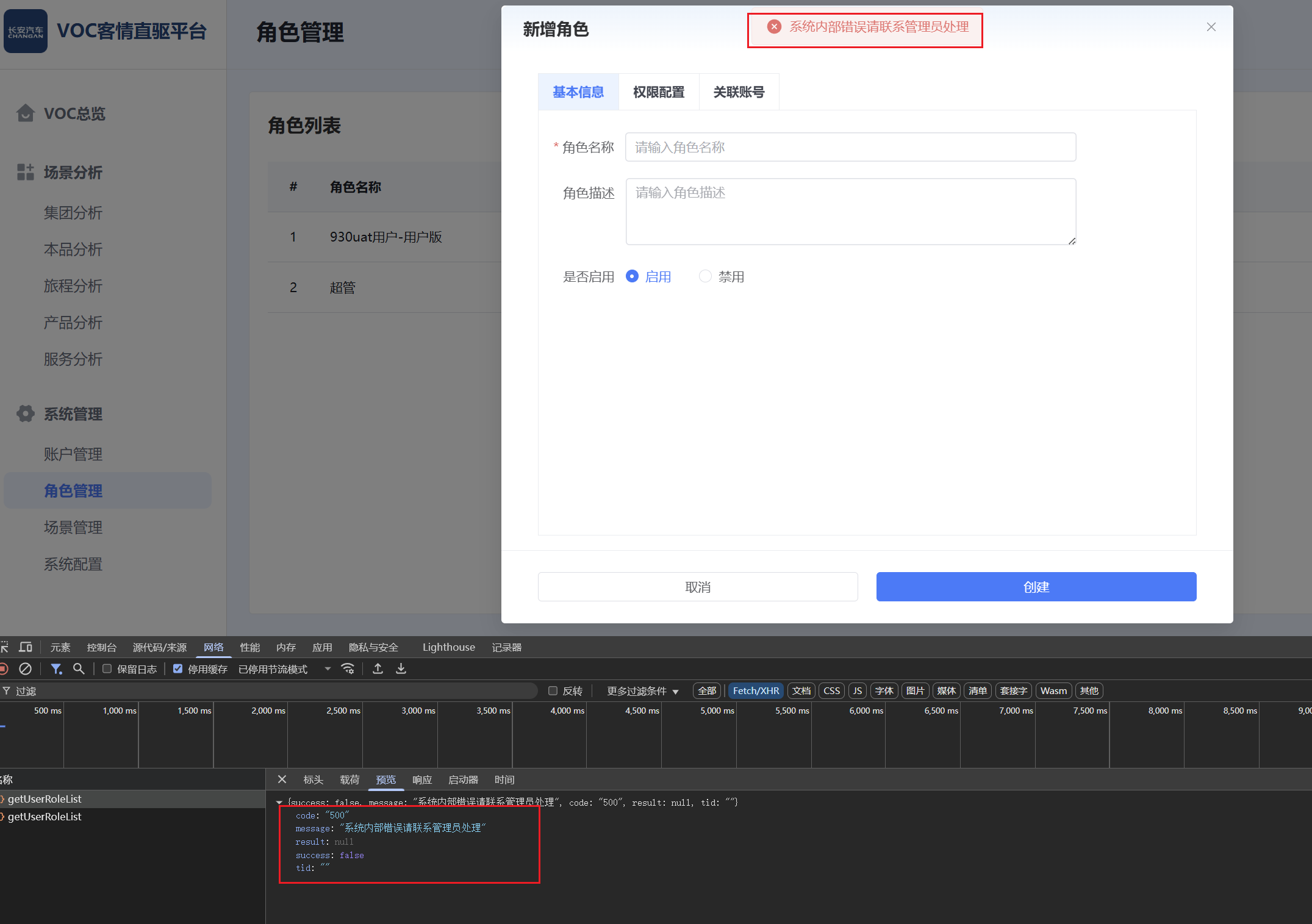This screenshot has height=924, width=1312.
Task: Open the 响应 tab in DevTools
Action: [x=422, y=779]
